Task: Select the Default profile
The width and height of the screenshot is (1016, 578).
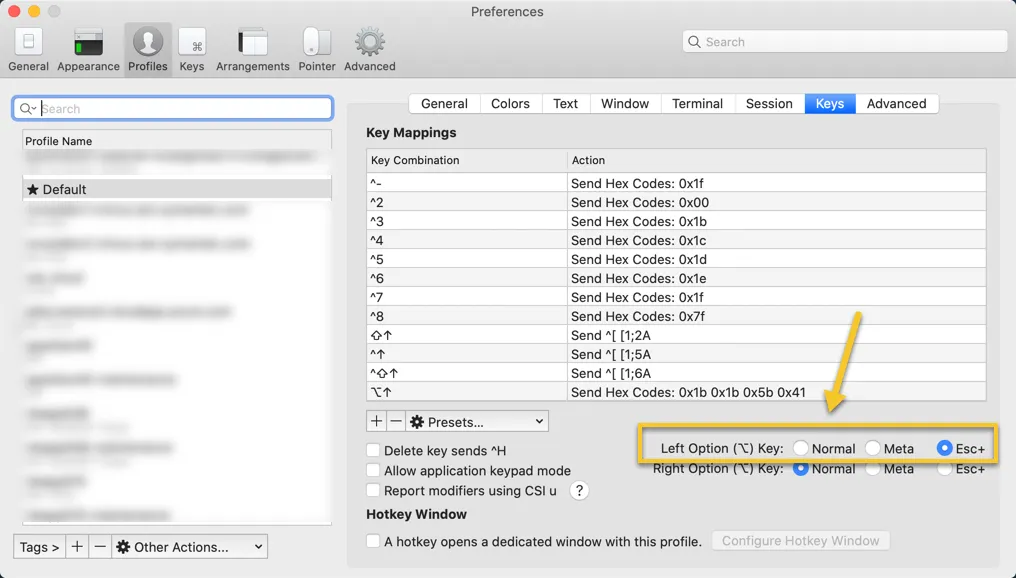Action: click(177, 189)
